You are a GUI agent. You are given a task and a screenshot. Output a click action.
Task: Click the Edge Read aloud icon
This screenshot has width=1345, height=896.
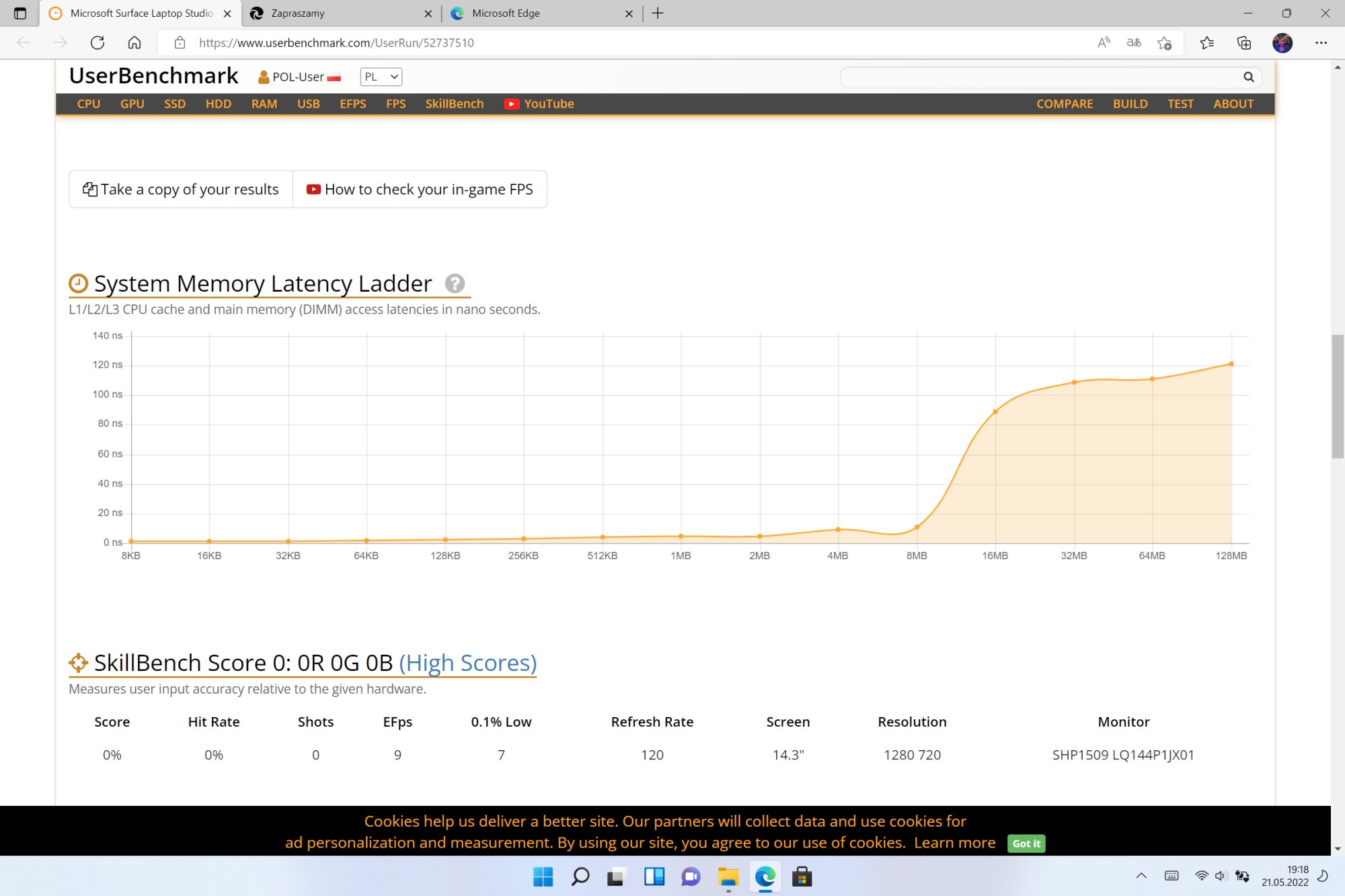(1104, 43)
